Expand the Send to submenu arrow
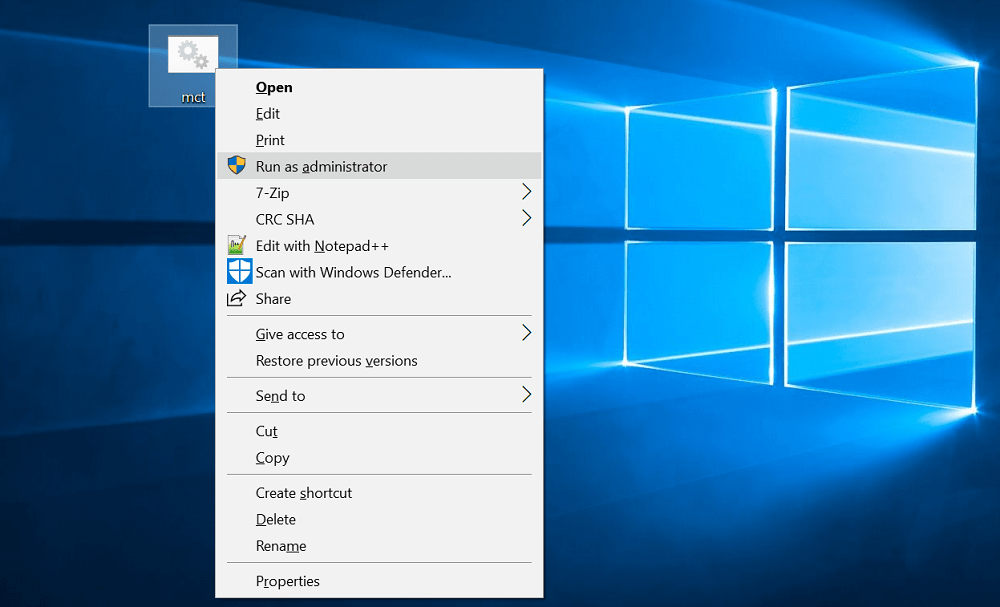This screenshot has width=1000, height=607. coord(527,395)
